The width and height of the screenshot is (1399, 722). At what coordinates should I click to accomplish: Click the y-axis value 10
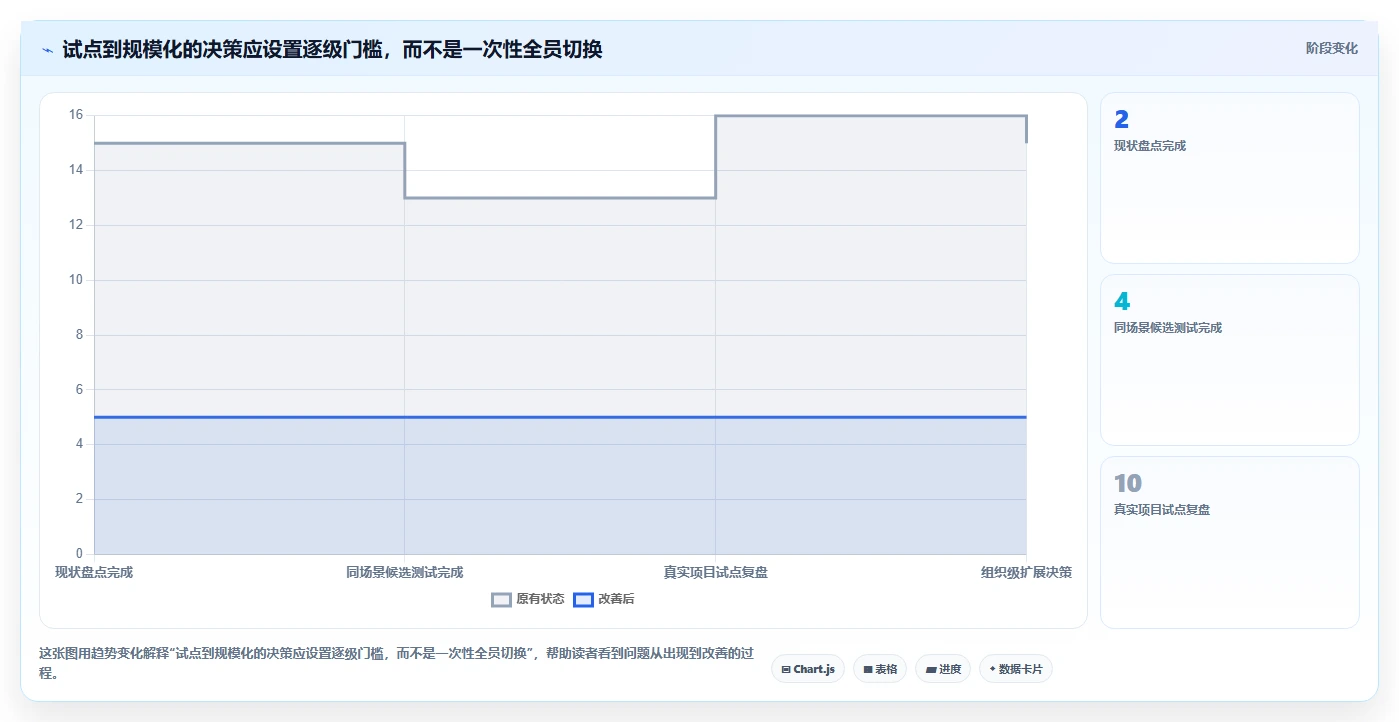pyautogui.click(x=76, y=280)
